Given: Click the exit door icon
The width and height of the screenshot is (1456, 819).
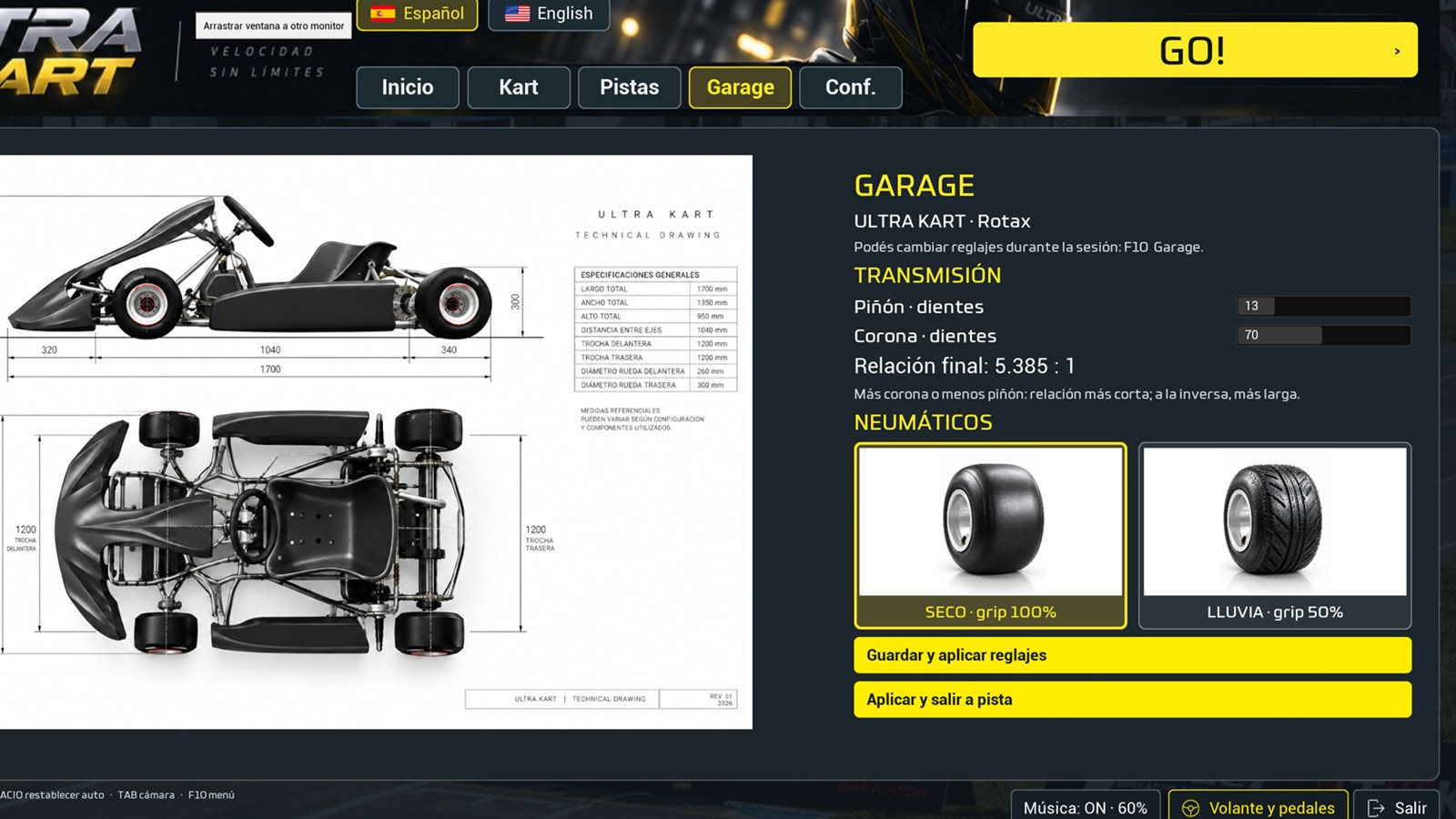Looking at the screenshot, I should pyautogui.click(x=1376, y=808).
